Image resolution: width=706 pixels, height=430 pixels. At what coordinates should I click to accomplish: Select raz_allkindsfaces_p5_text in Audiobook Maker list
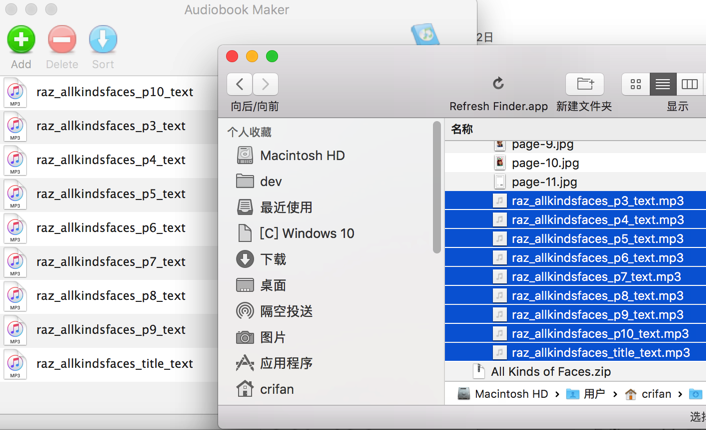tap(109, 194)
